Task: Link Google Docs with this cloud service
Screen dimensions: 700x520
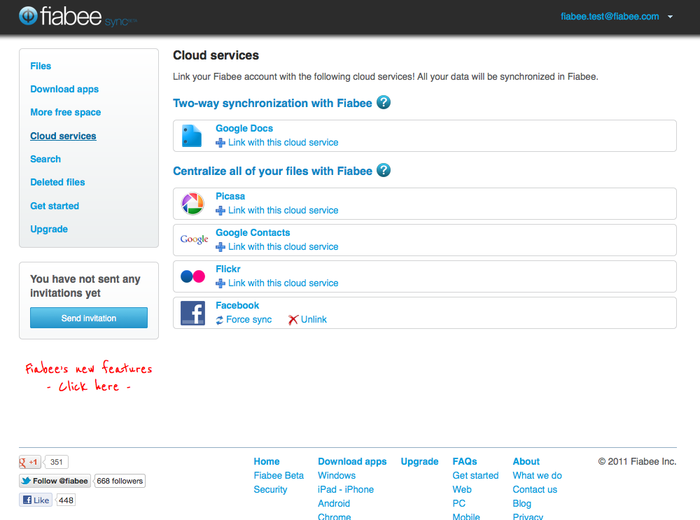Action: click(277, 143)
